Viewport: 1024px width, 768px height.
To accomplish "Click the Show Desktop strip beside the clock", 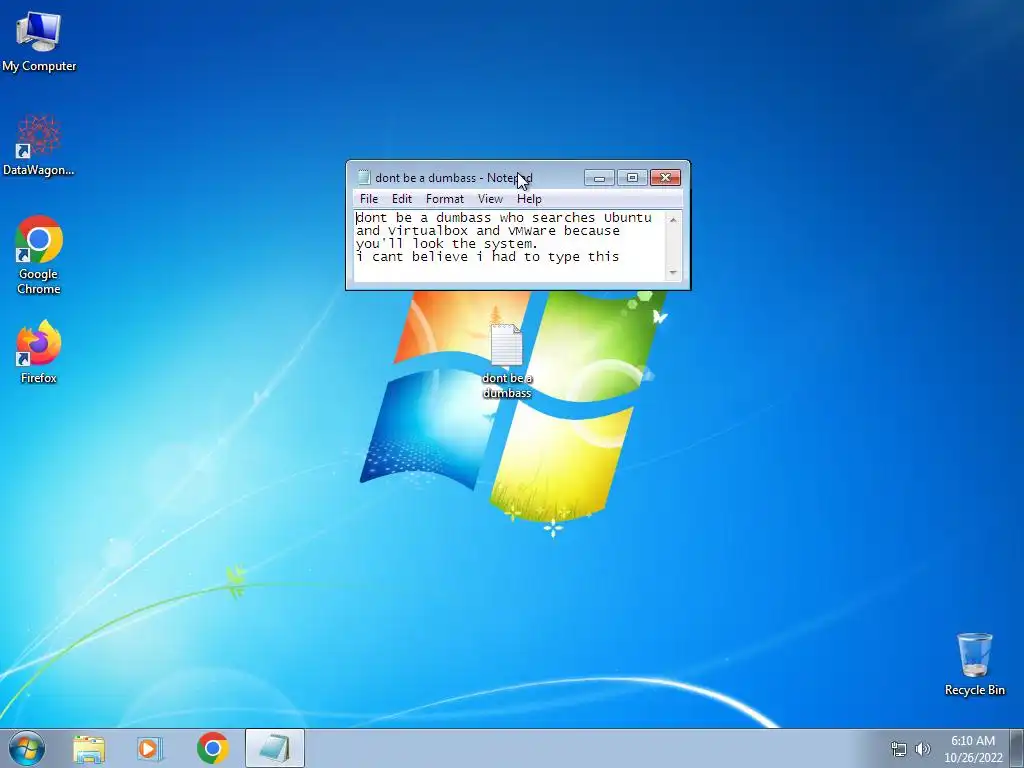I will point(1017,749).
